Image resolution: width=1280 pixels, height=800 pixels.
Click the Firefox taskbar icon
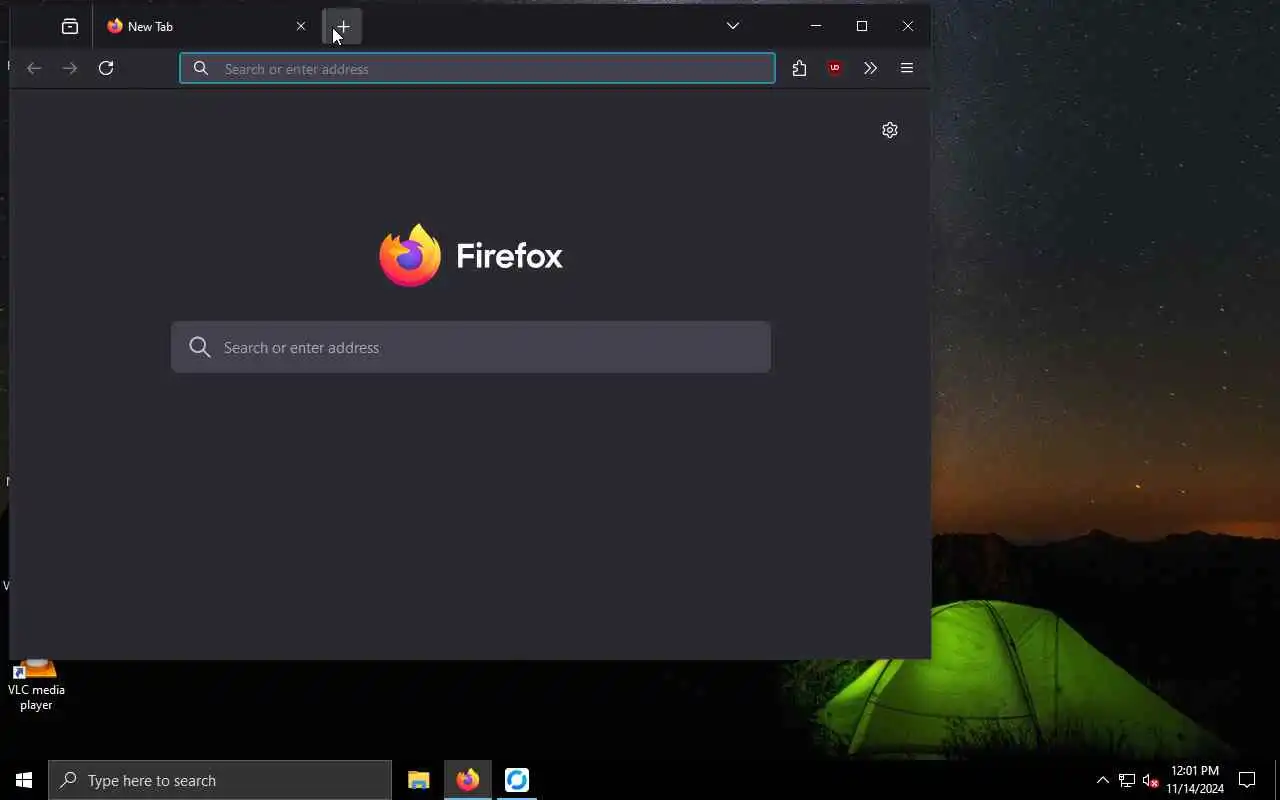(x=468, y=780)
